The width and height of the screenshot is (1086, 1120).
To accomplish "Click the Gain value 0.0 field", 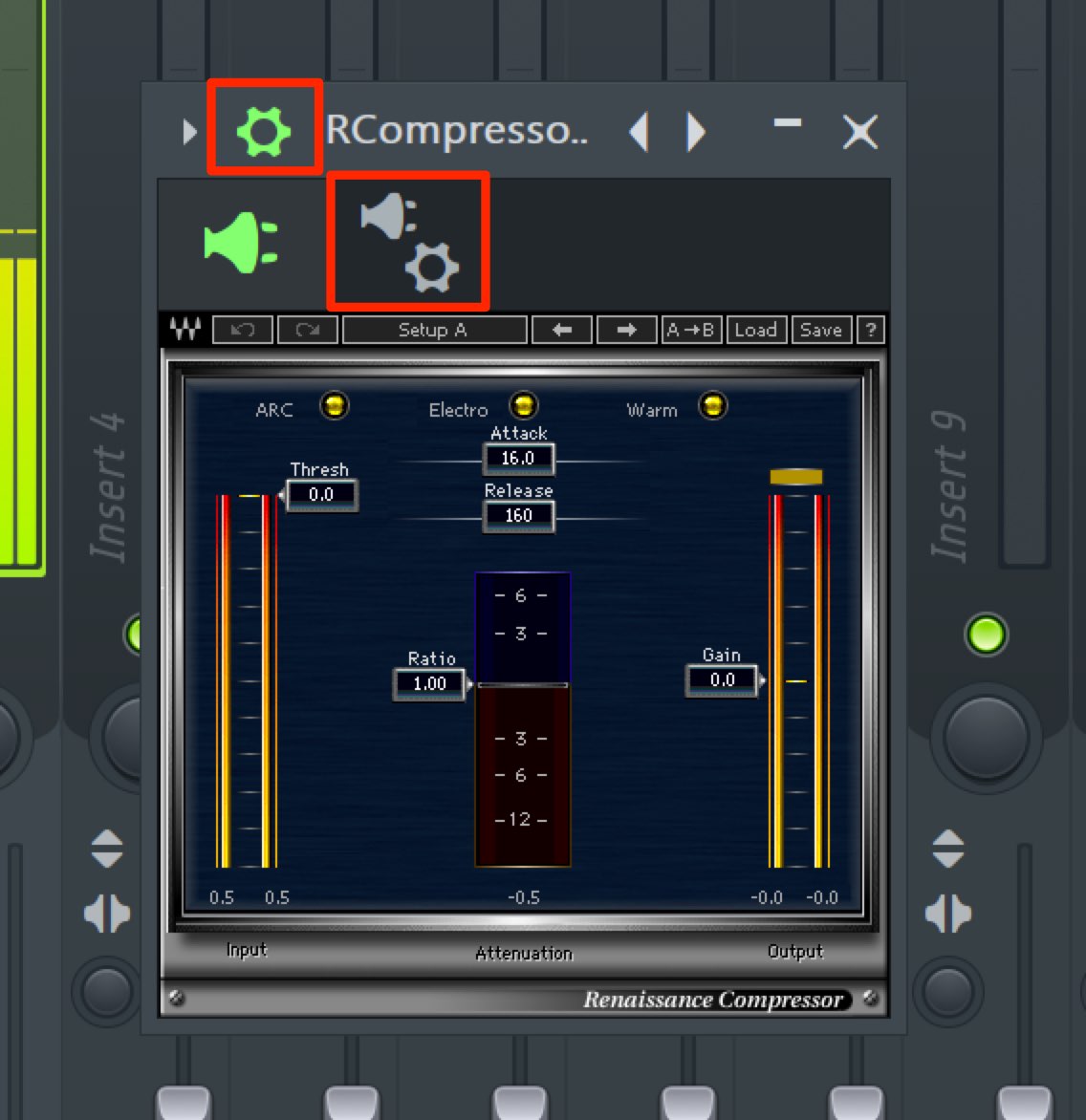I will pos(722,680).
